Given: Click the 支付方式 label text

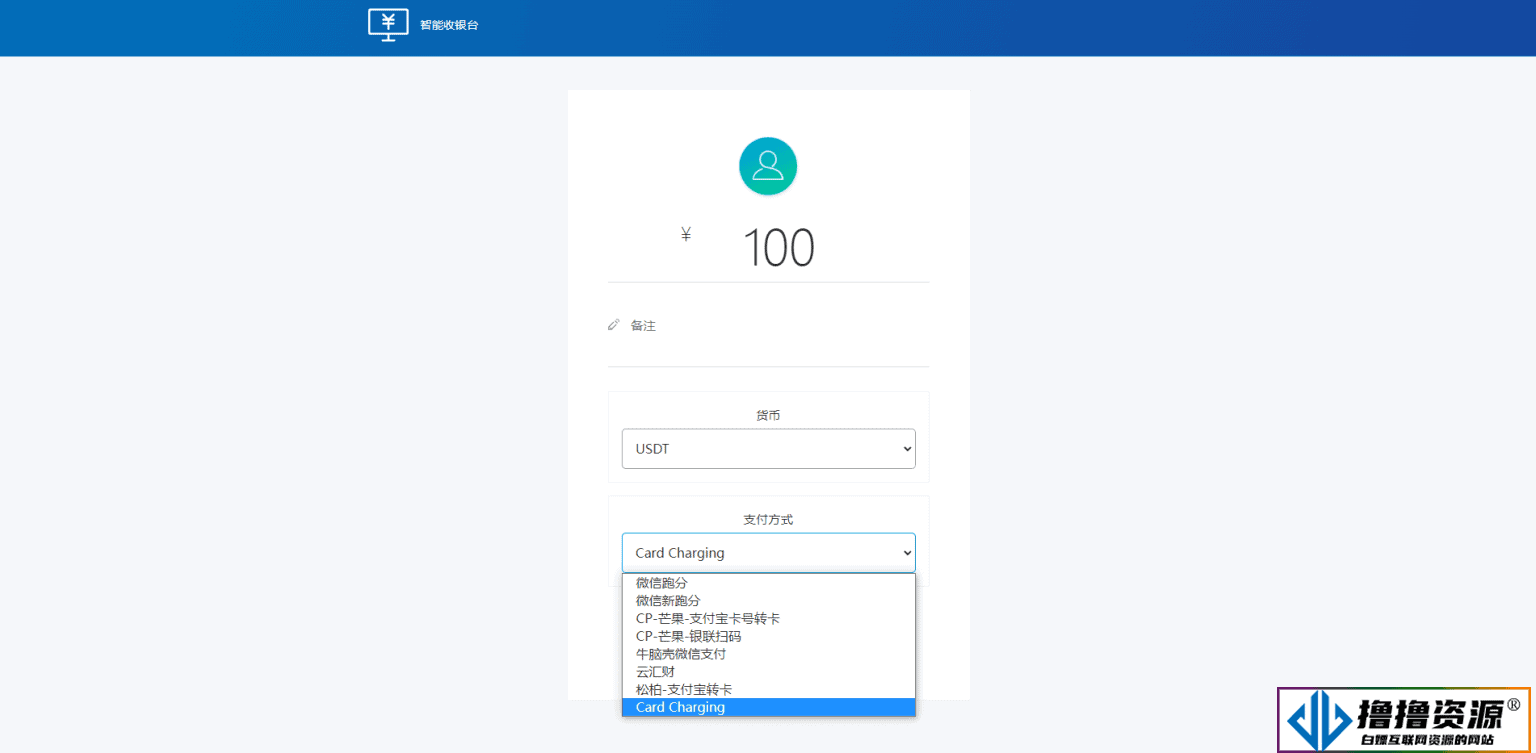Looking at the screenshot, I should pyautogui.click(x=768, y=520).
